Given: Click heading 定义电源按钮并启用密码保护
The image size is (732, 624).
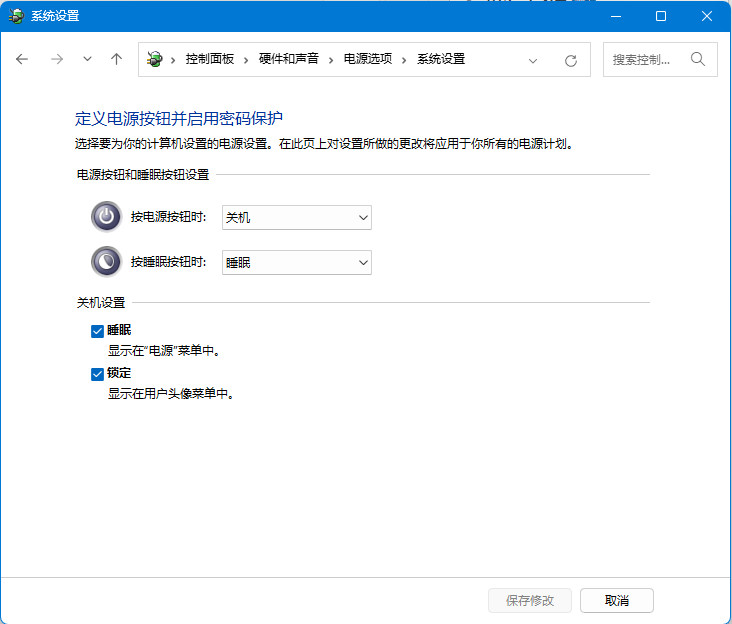Looking at the screenshot, I should [178, 119].
